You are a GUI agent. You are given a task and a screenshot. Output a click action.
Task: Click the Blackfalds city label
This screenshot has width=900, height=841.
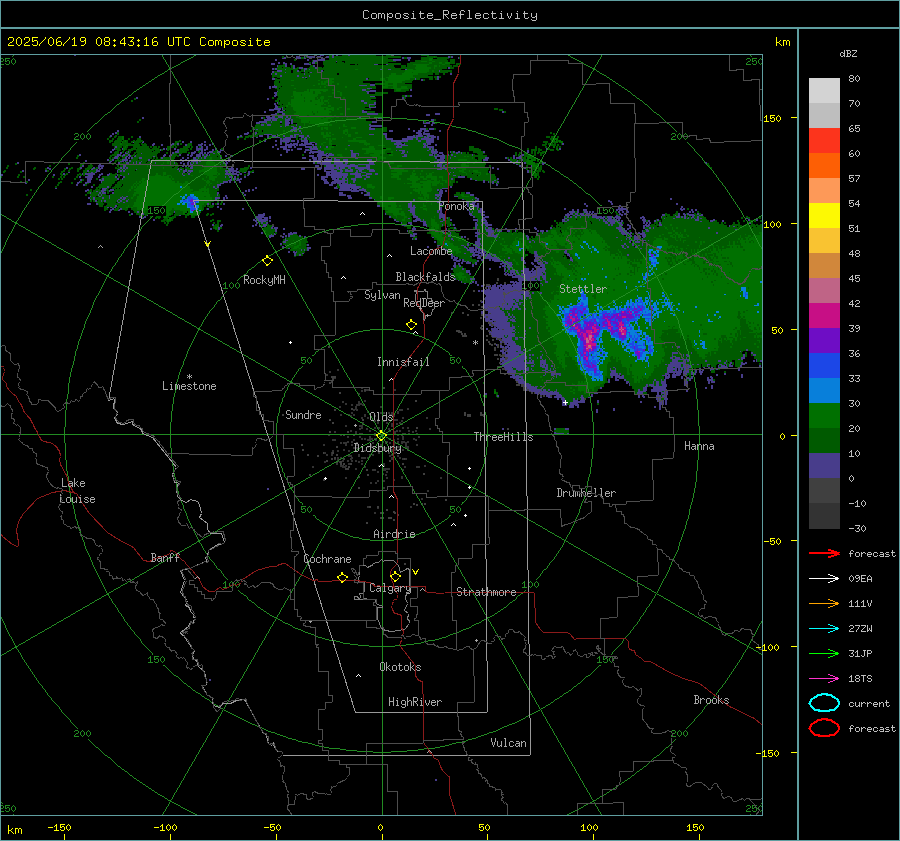point(425,277)
